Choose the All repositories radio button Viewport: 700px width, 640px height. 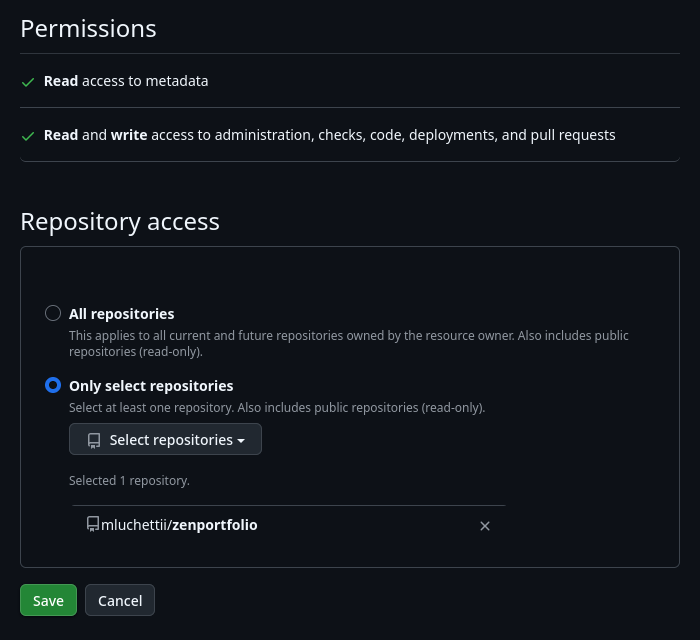(53, 313)
